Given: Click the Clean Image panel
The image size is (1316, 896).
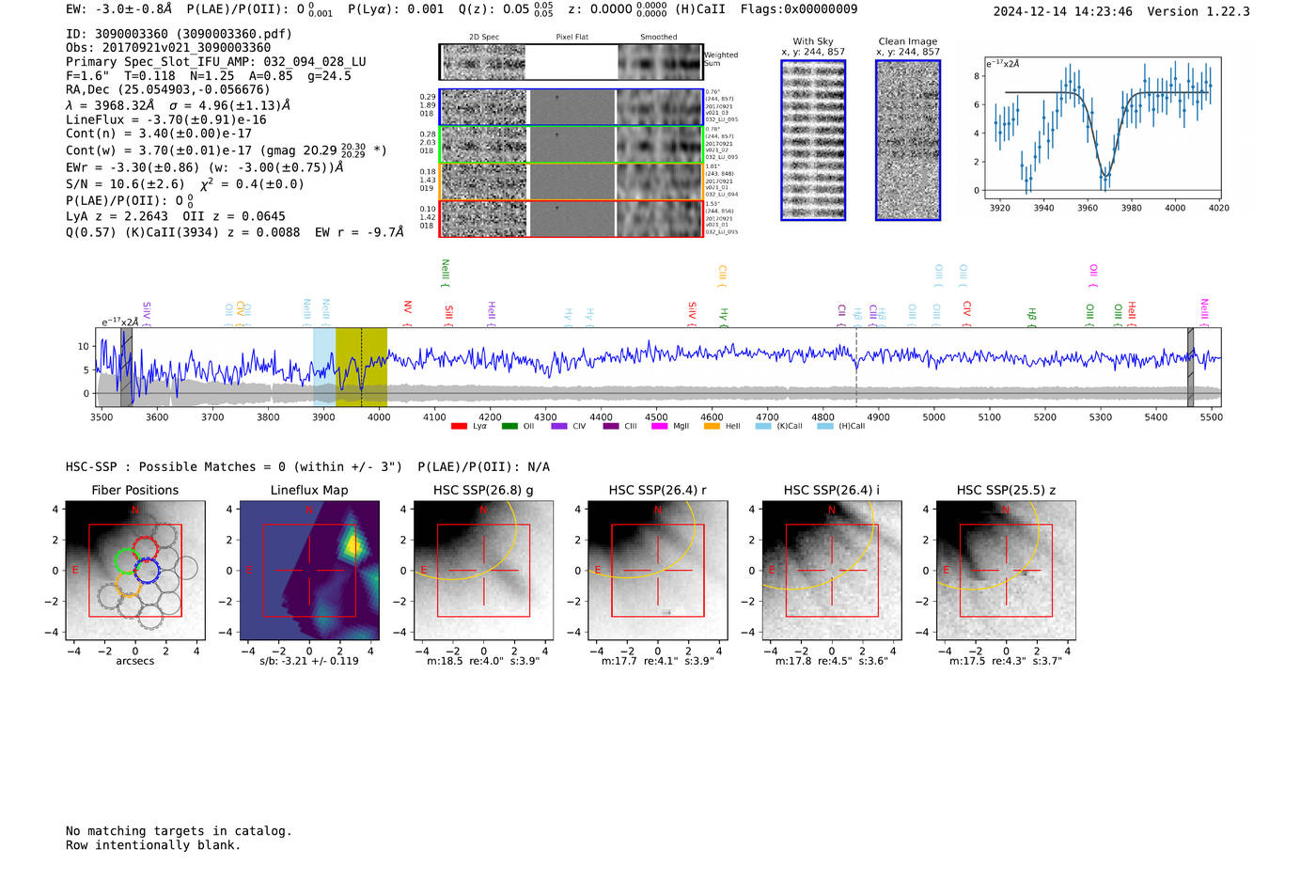Looking at the screenshot, I should [x=908, y=140].
